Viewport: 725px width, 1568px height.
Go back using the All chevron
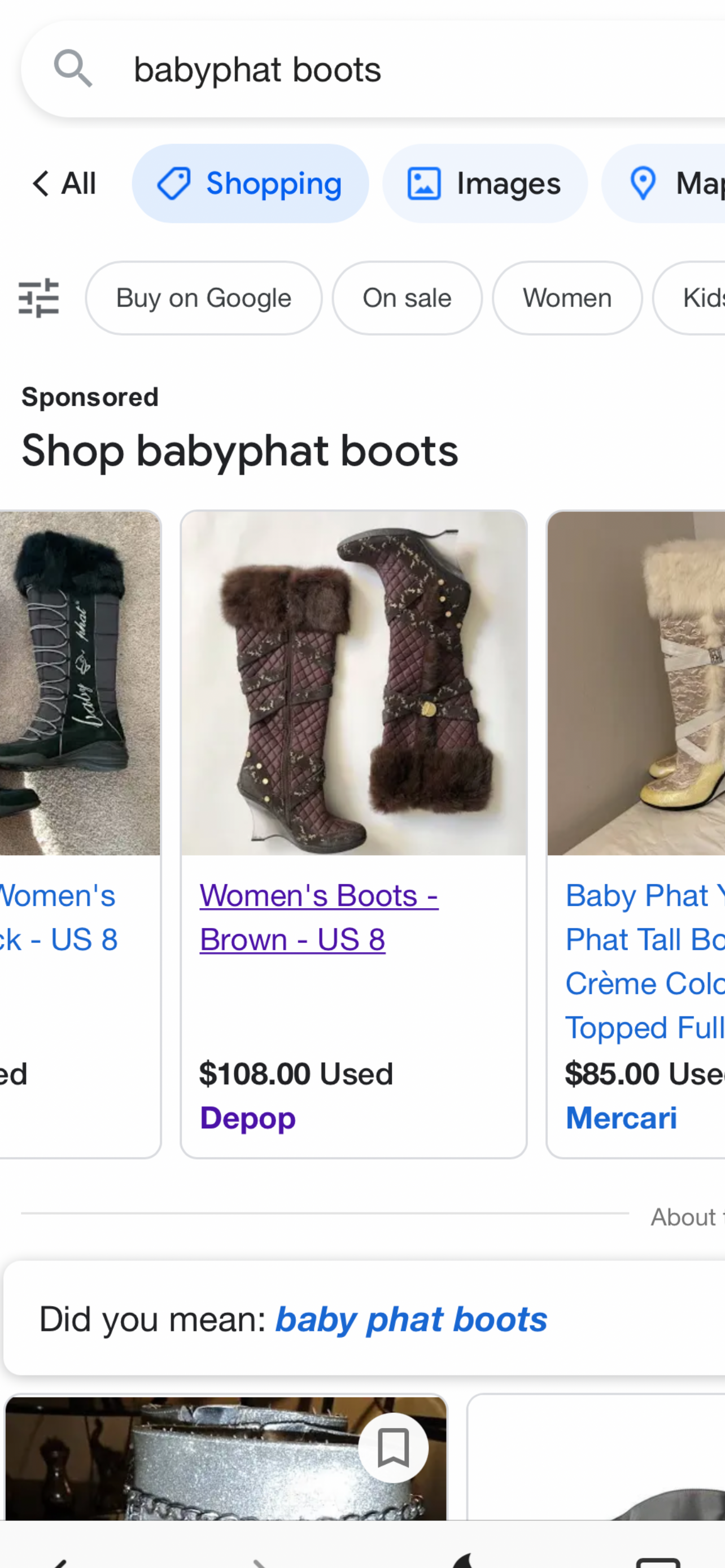tap(63, 183)
